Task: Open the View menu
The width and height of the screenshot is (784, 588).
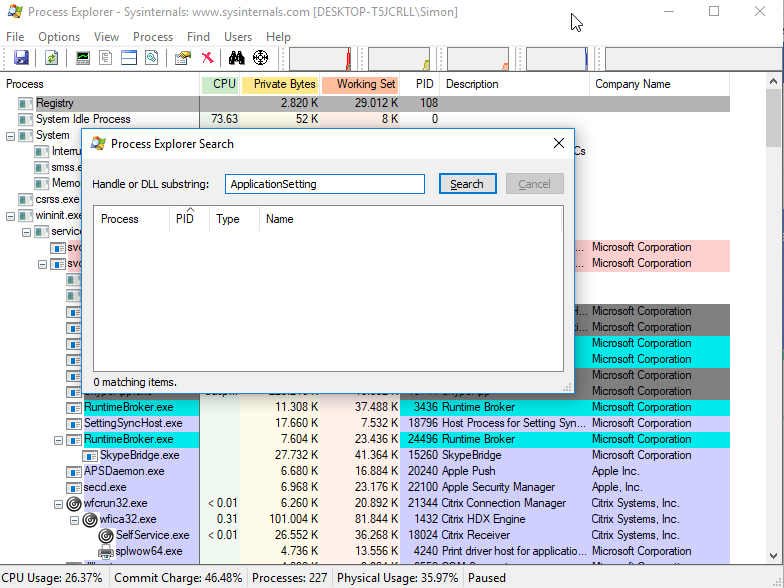Action: tap(106, 37)
